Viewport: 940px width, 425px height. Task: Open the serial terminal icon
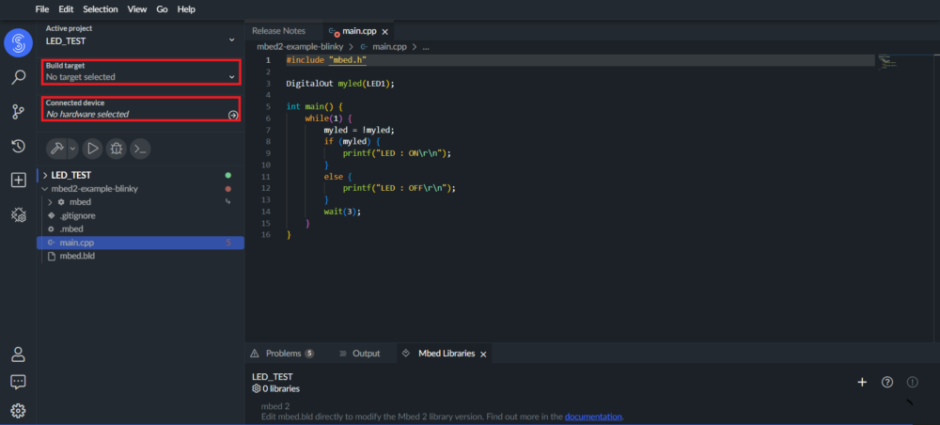pyautogui.click(x=141, y=149)
